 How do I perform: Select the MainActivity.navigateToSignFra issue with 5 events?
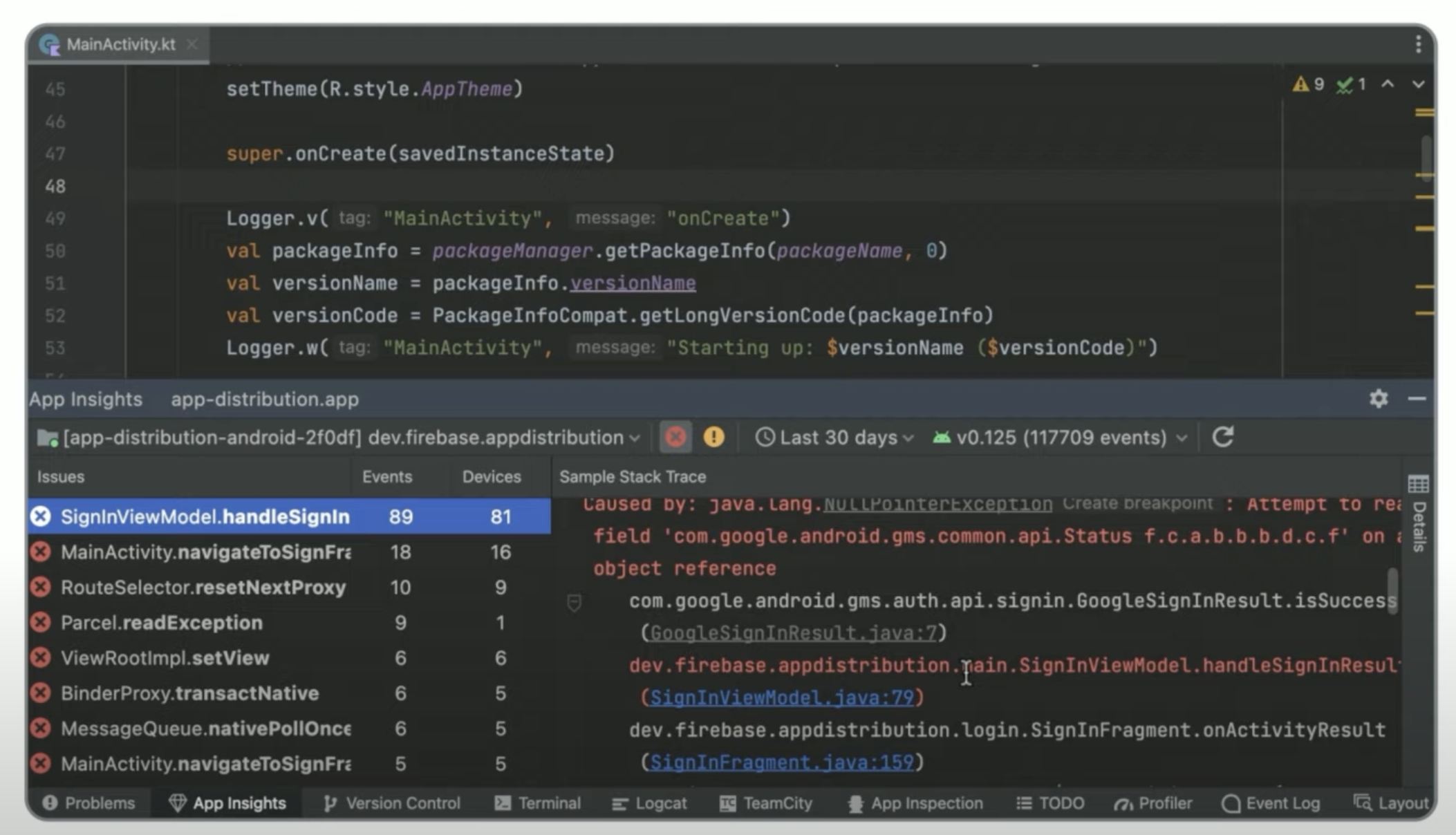tap(289, 763)
